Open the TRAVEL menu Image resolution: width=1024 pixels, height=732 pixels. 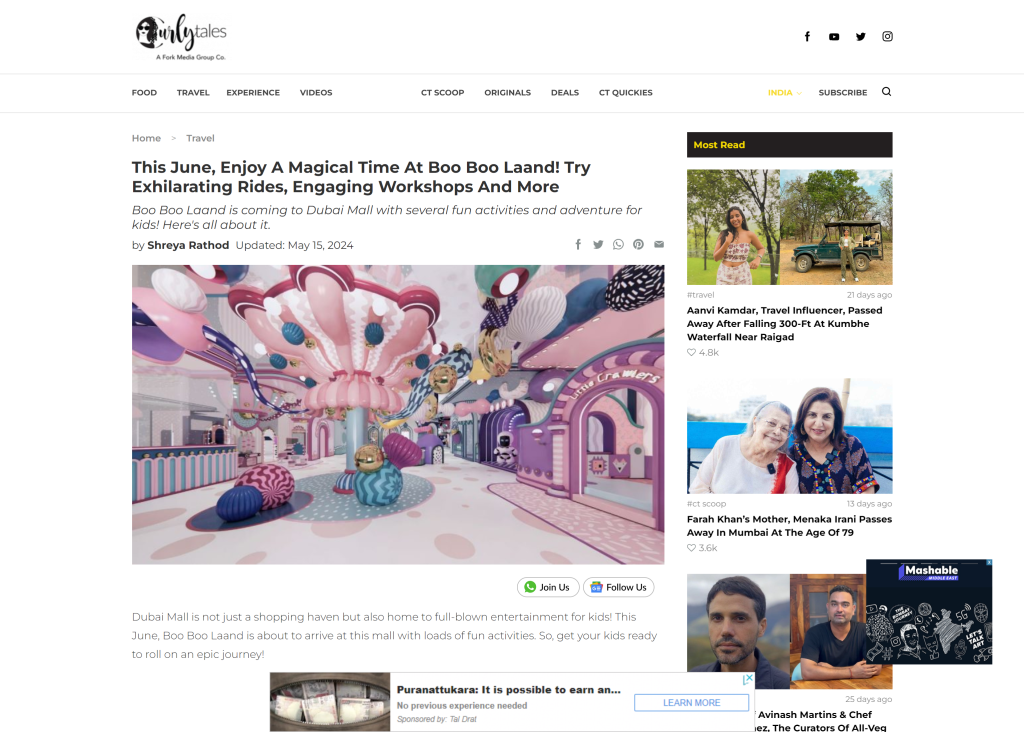coord(193,93)
